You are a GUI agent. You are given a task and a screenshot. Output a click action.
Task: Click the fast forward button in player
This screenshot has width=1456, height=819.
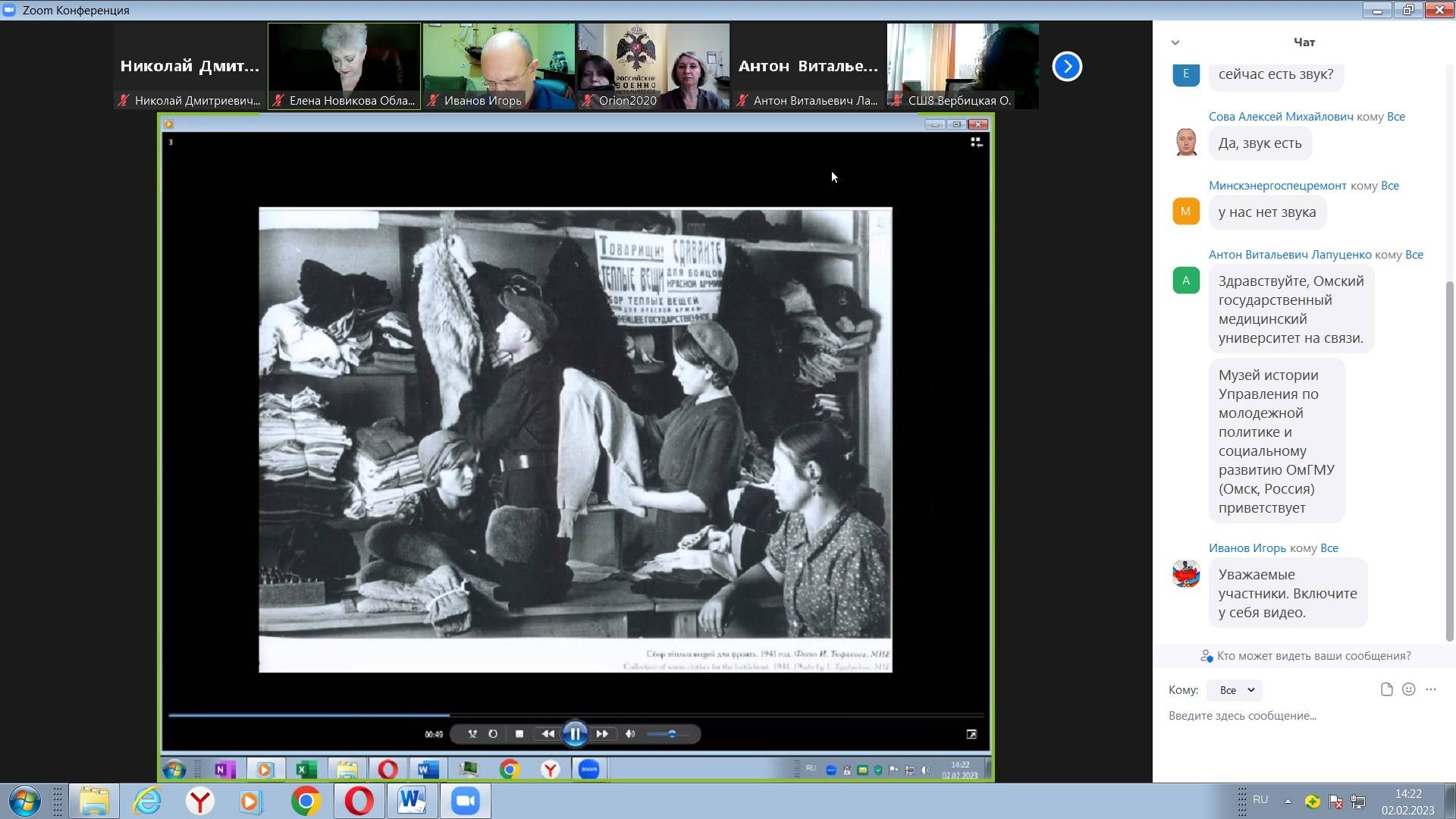[602, 734]
